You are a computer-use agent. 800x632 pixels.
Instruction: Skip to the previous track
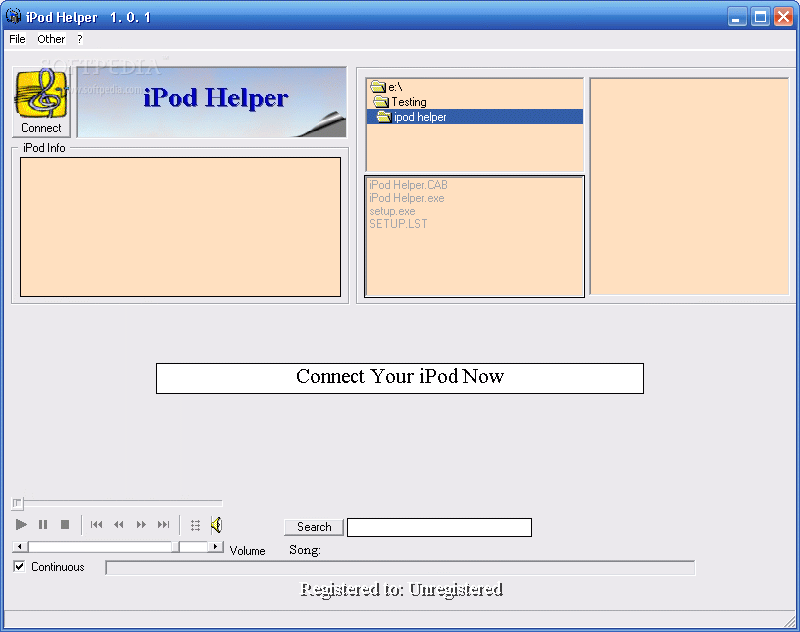pos(97,525)
